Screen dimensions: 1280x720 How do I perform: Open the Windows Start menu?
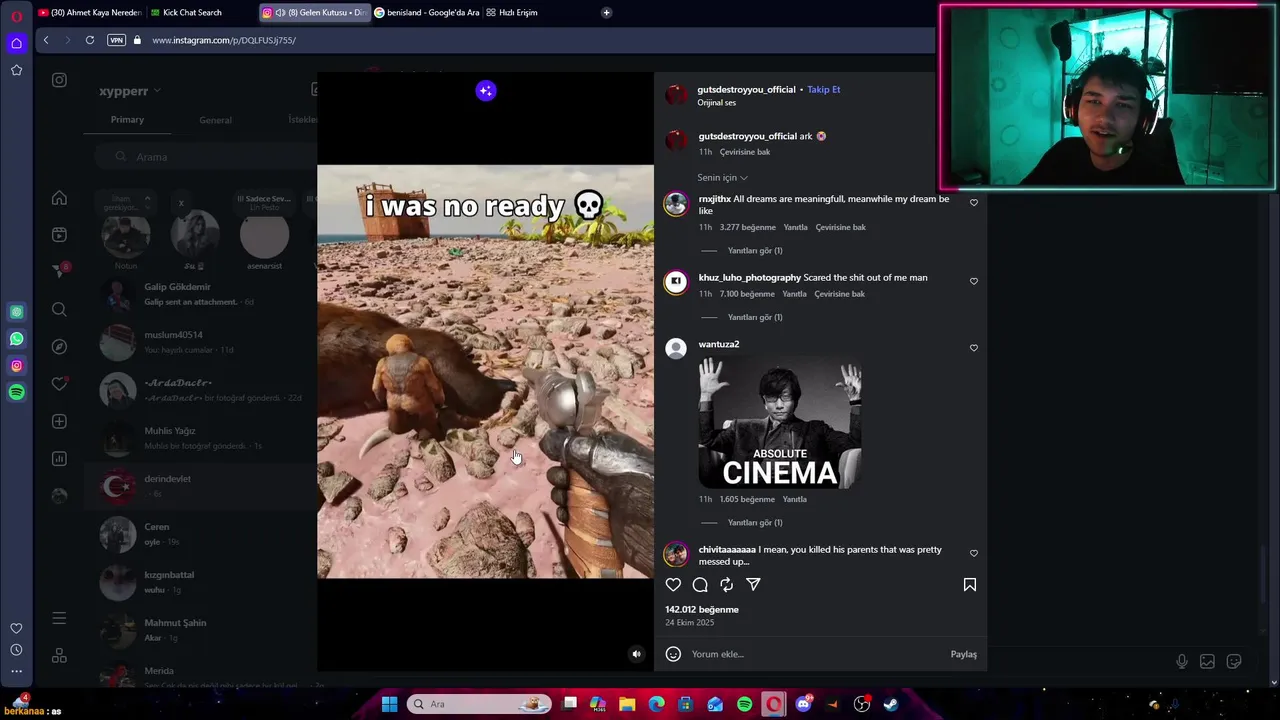coord(389,704)
